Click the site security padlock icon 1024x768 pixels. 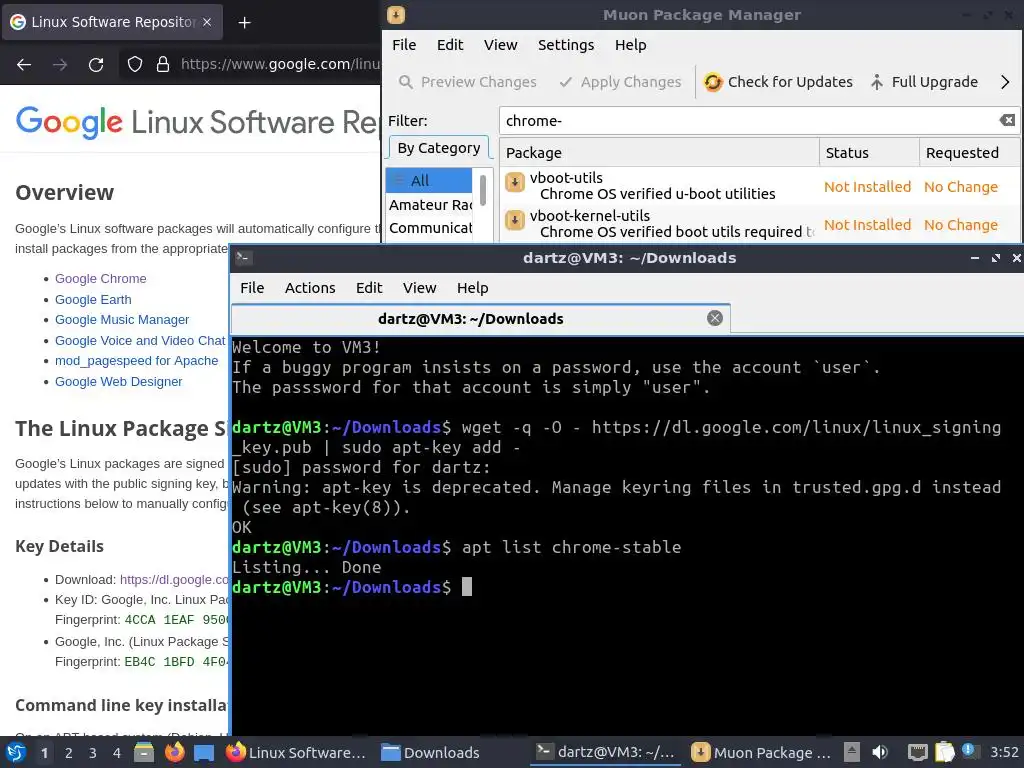[x=163, y=64]
